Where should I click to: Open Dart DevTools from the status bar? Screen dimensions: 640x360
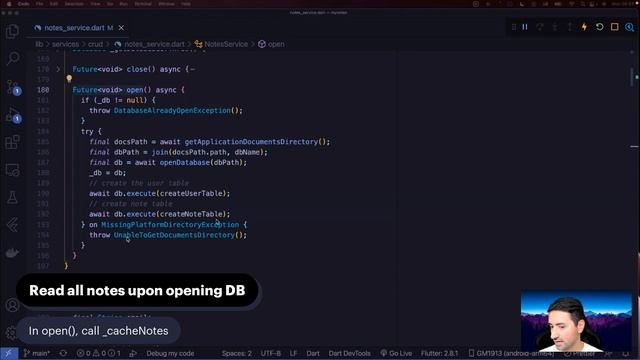click(349, 353)
